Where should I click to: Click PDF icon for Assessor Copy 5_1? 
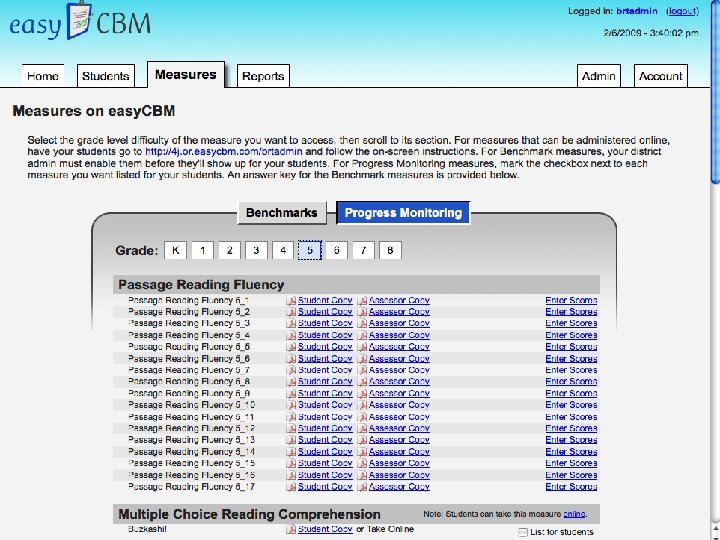[x=362, y=301]
